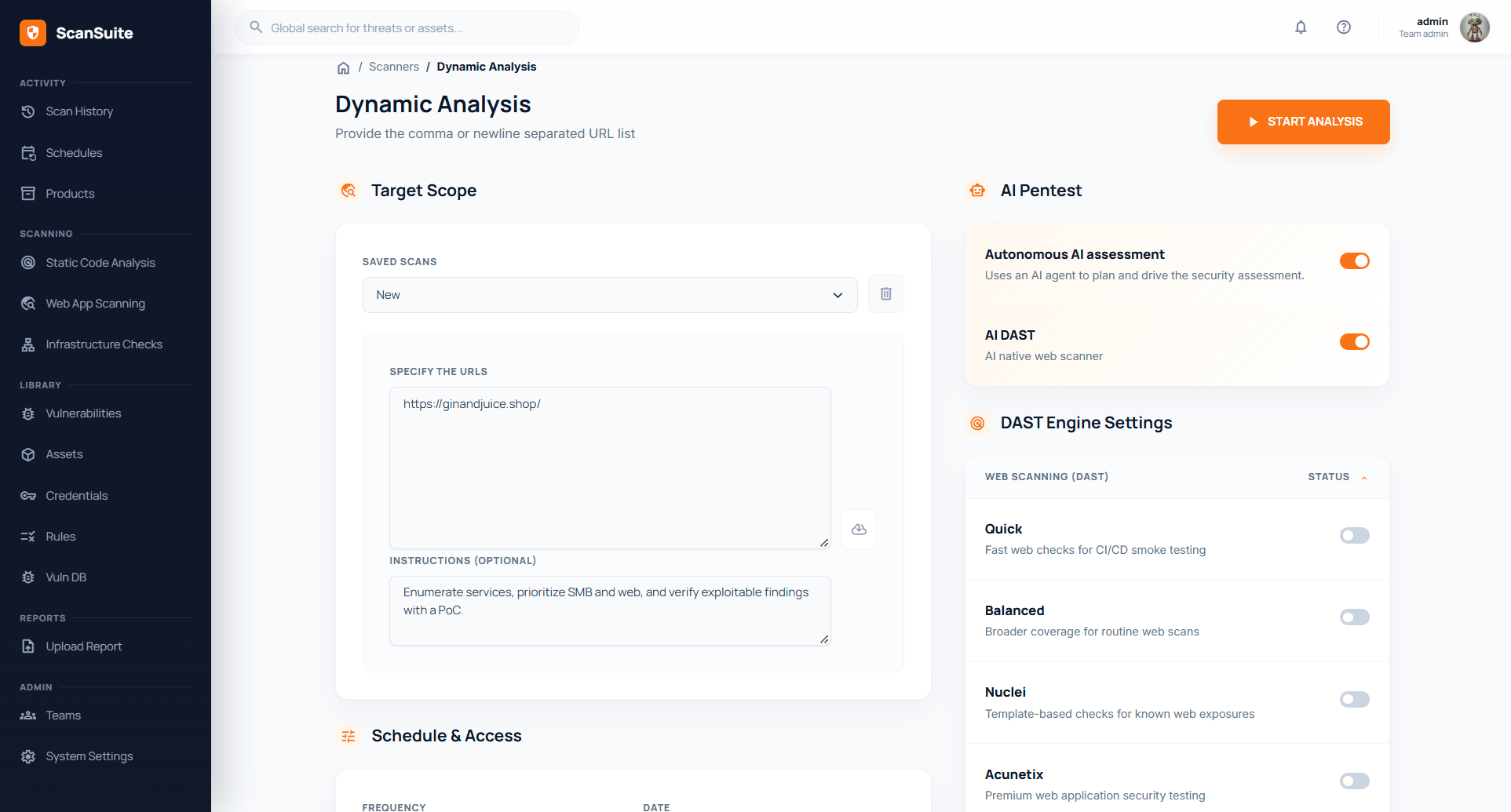The width and height of the screenshot is (1511, 812).
Task: Enable the Quick scan toggle
Action: point(1354,536)
